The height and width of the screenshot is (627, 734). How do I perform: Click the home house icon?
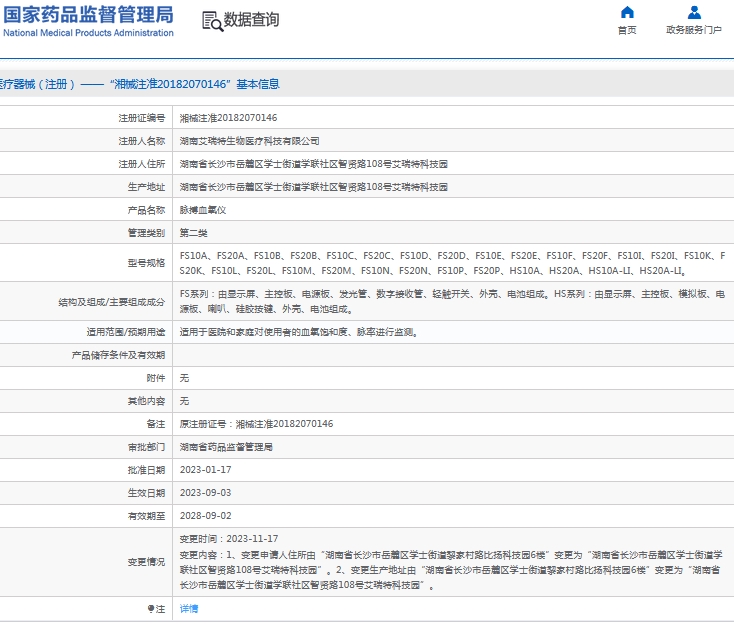click(627, 12)
